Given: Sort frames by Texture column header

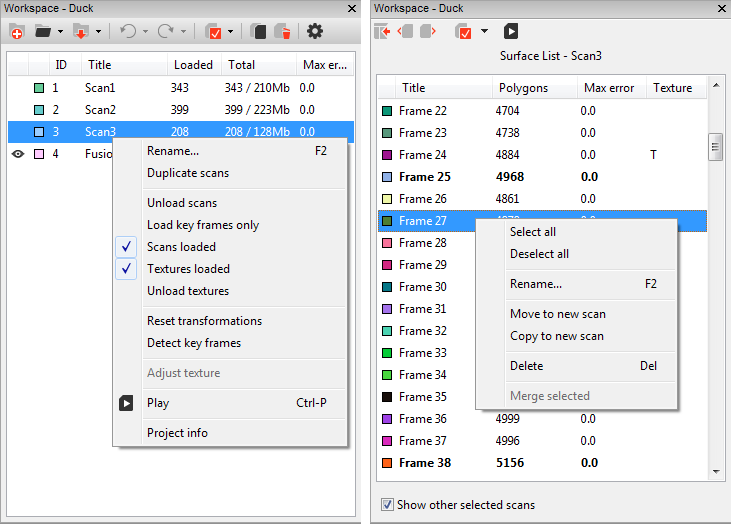Looking at the screenshot, I should [x=676, y=88].
